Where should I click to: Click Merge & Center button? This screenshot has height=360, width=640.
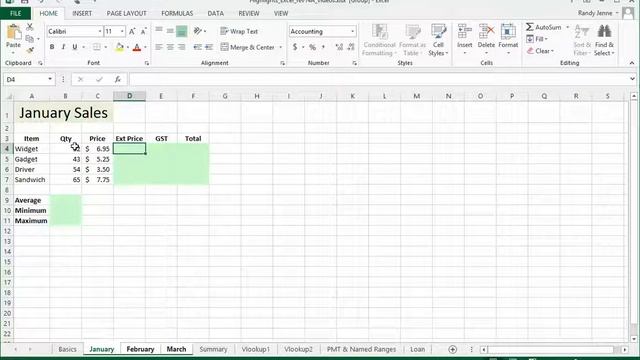pos(247,47)
